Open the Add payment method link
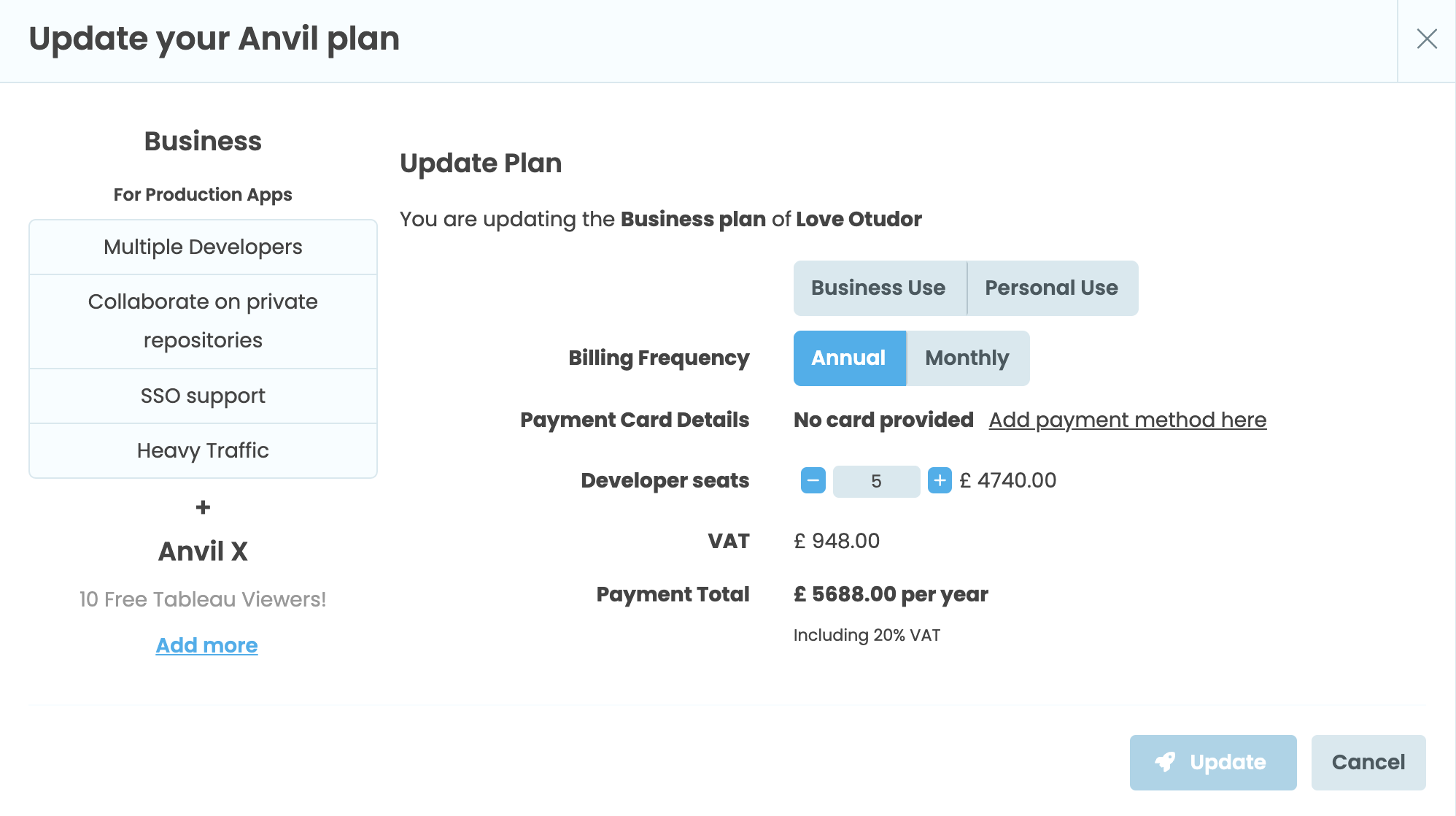This screenshot has width=1456, height=816. coord(1128,420)
